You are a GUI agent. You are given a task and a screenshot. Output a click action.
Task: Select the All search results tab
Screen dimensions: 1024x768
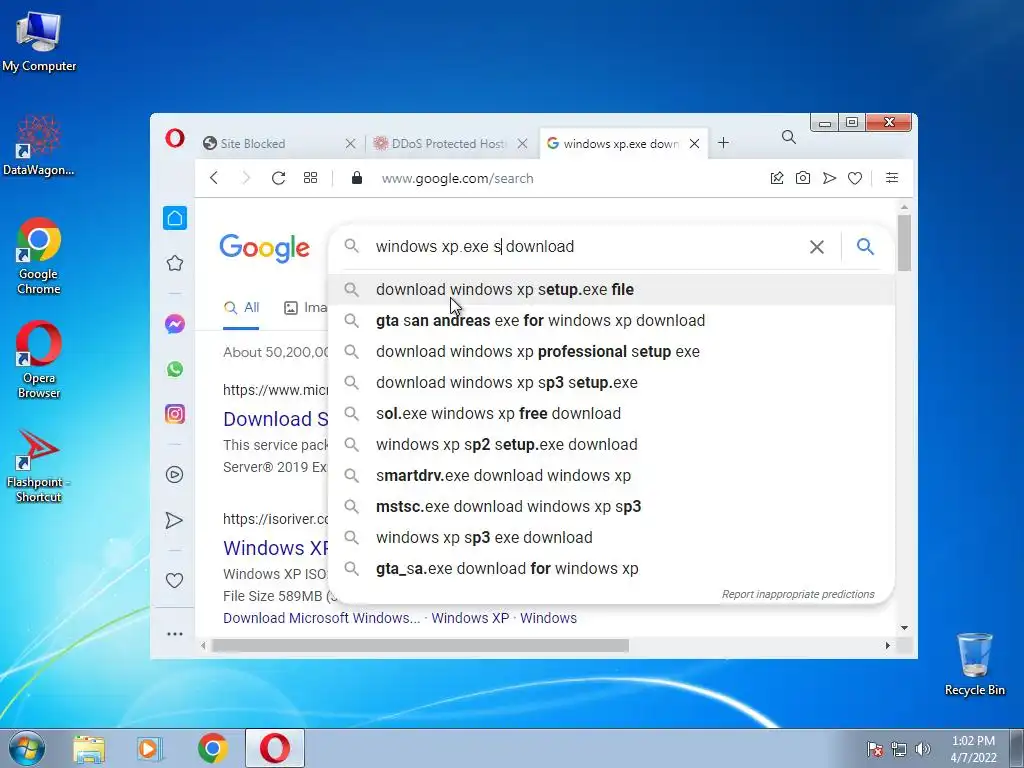(x=242, y=308)
